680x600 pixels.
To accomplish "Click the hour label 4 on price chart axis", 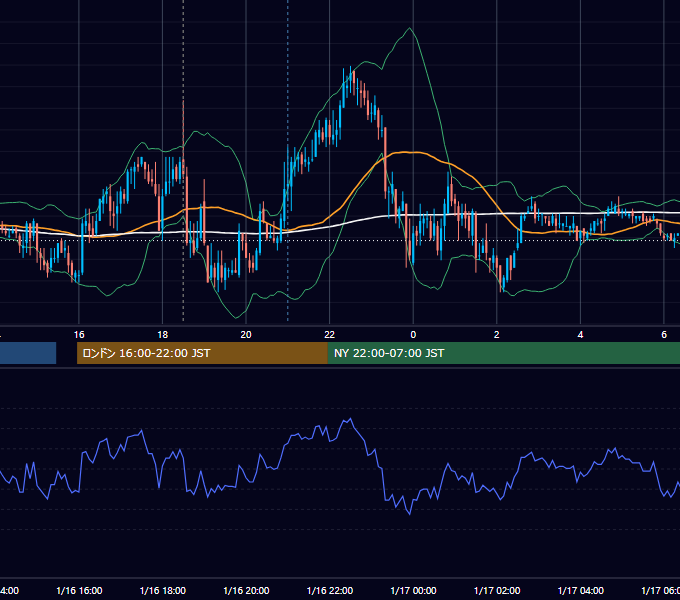I will click(580, 335).
